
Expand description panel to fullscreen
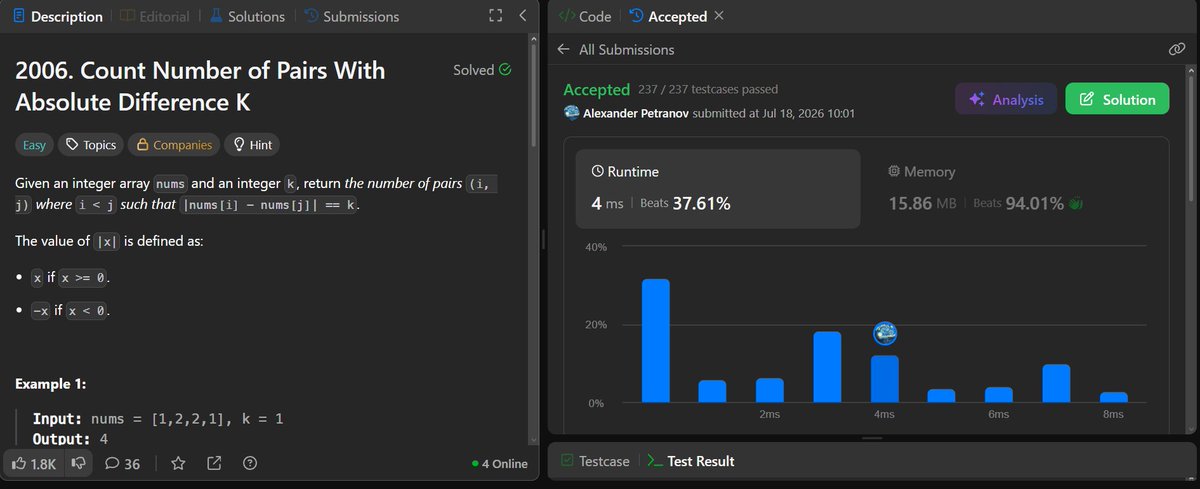495,16
